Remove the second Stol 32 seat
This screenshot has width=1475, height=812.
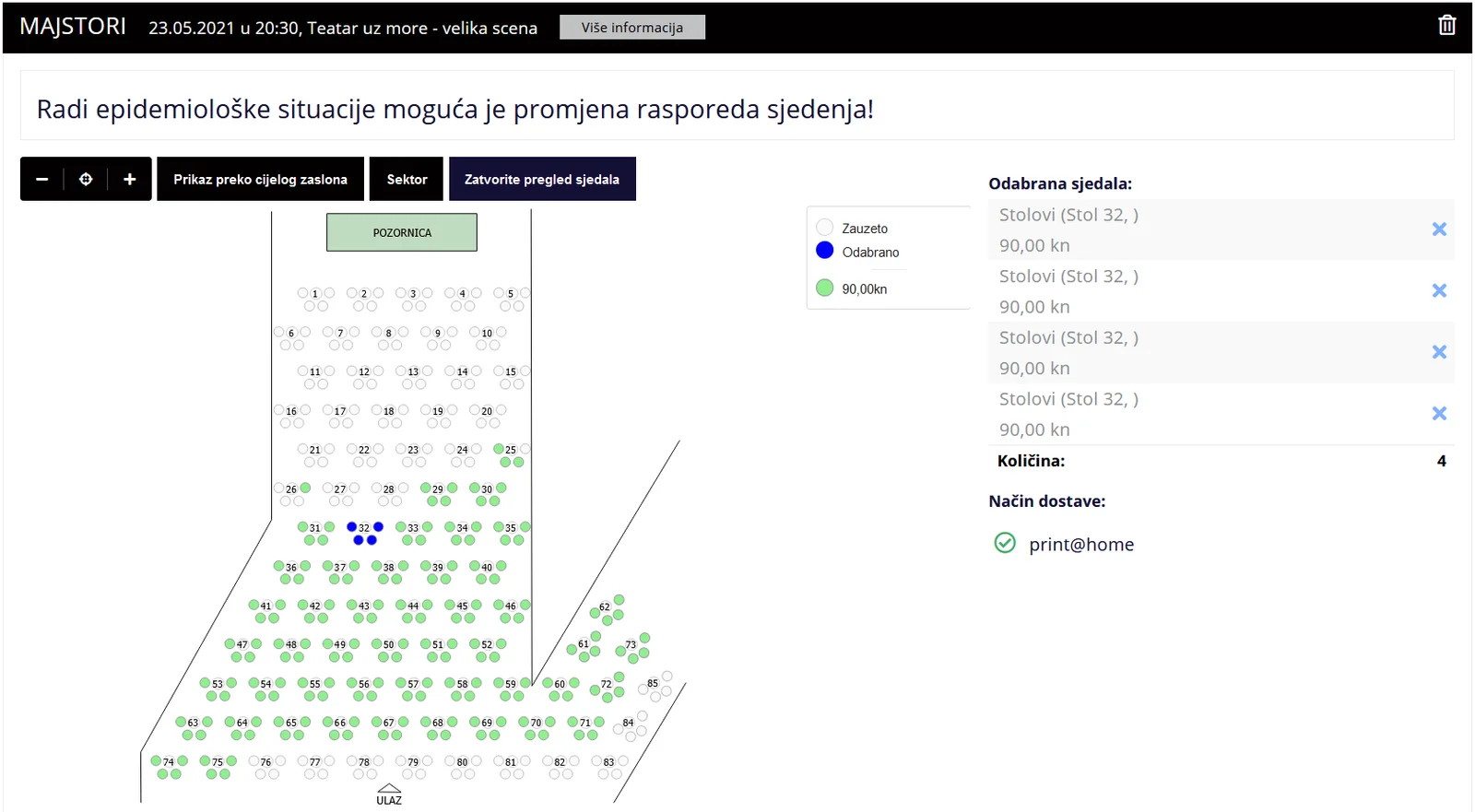point(1438,291)
